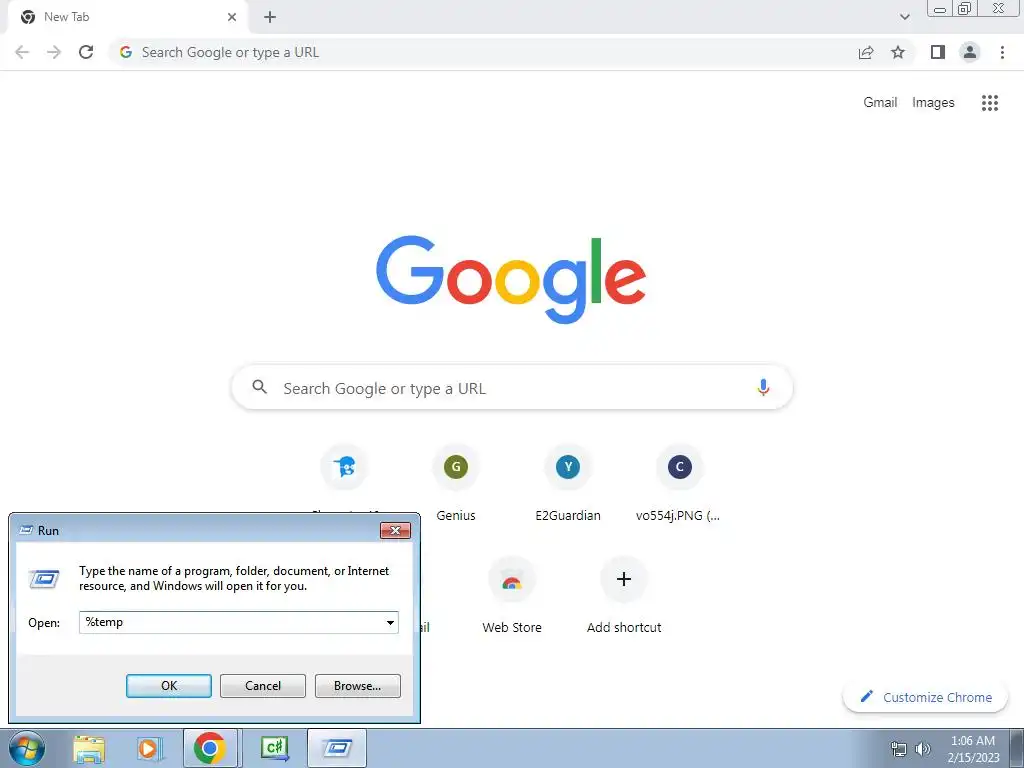This screenshot has width=1024, height=768.
Task: Confirm Run dialog with OK
Action: click(x=168, y=686)
